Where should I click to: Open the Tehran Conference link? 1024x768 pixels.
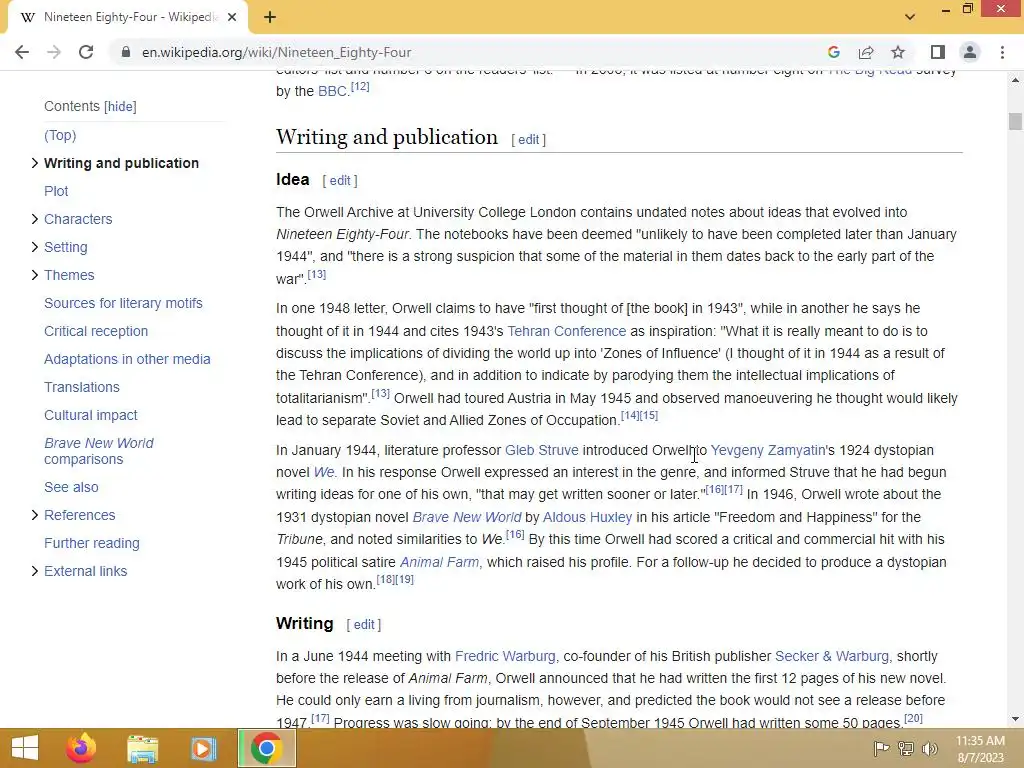click(566, 331)
